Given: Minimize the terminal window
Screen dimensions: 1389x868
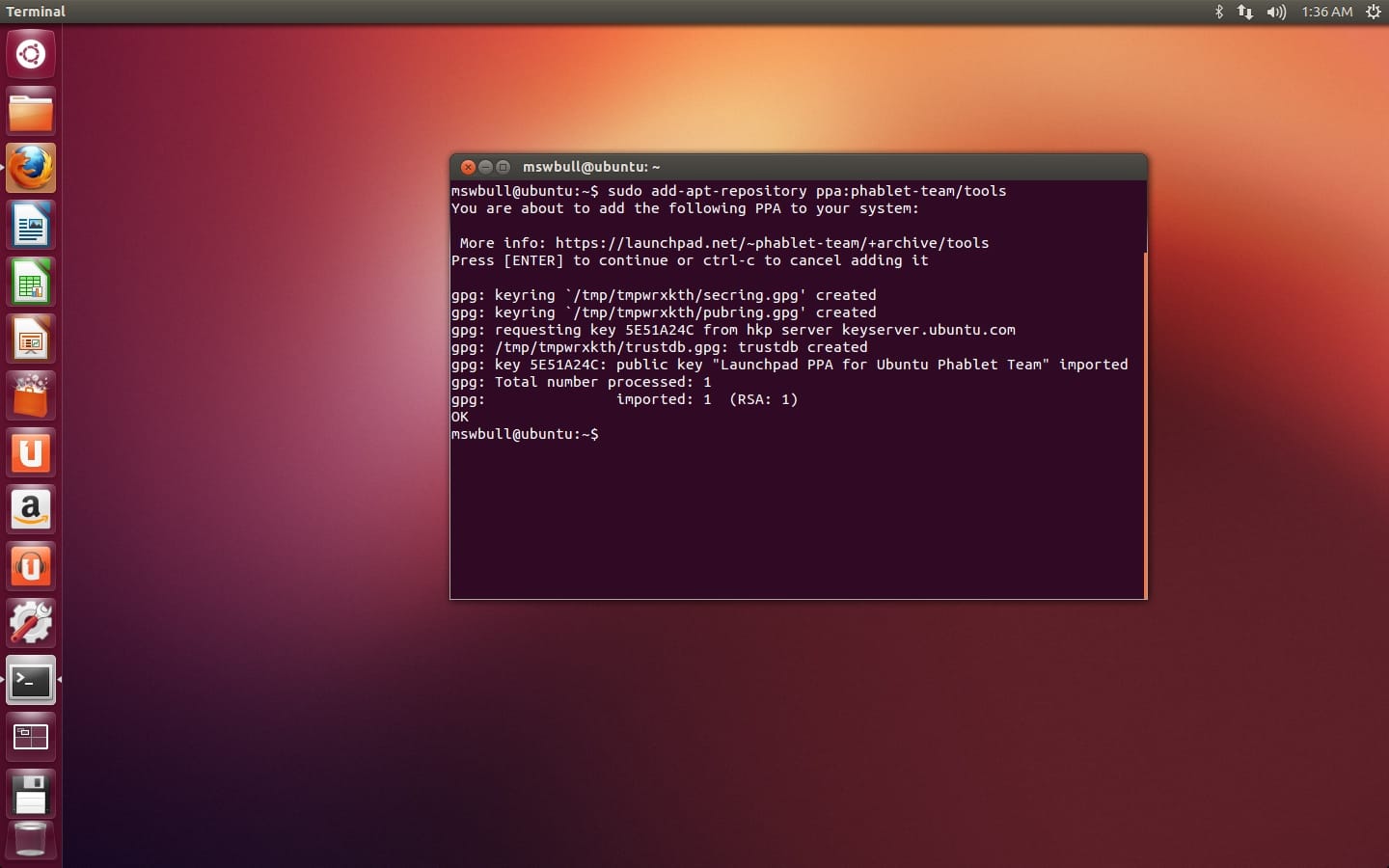Looking at the screenshot, I should pyautogui.click(x=485, y=167).
